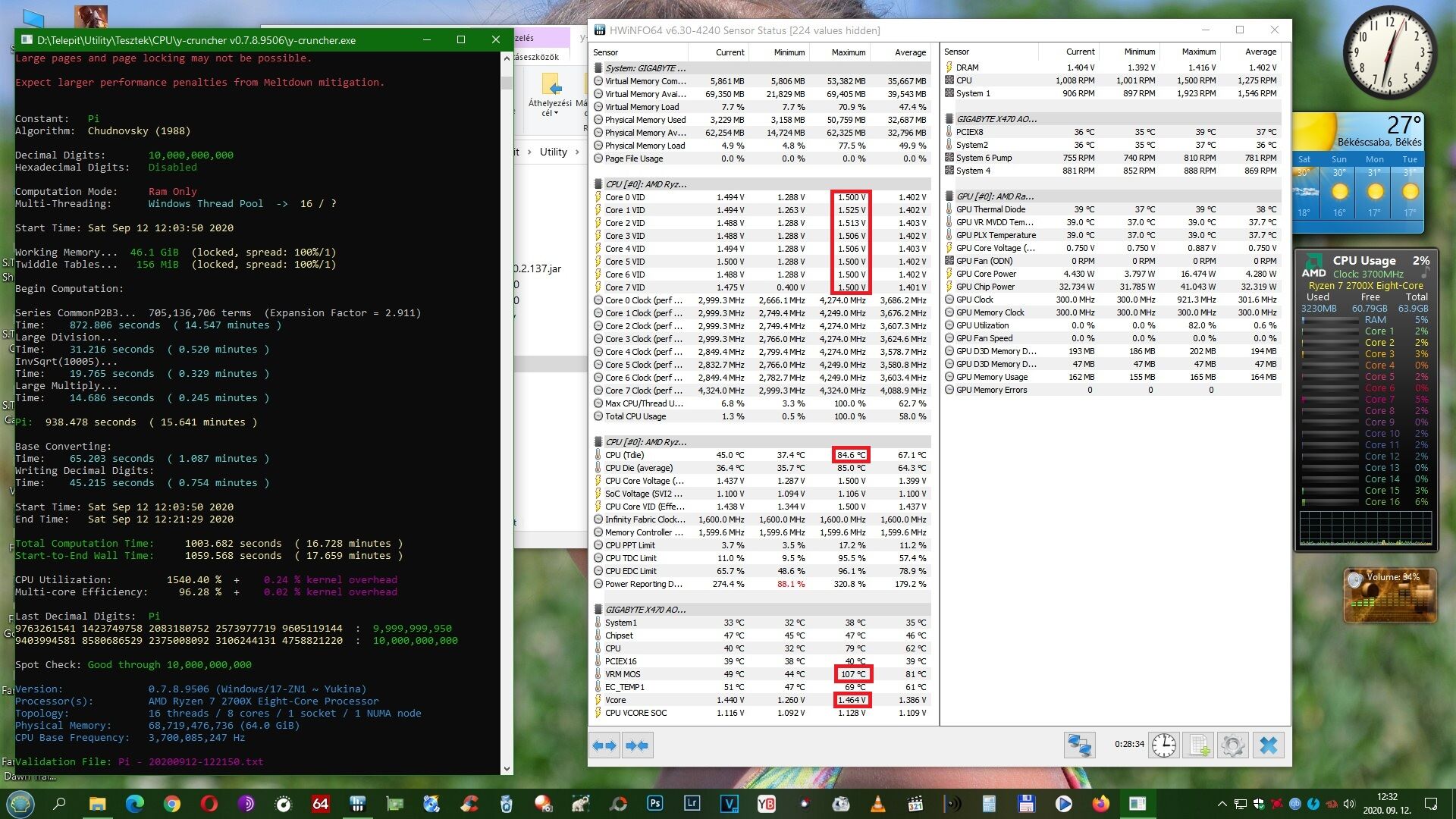The width and height of the screenshot is (1456, 819).
Task: Click 27° temperature in weather gadget
Action: point(1404,124)
